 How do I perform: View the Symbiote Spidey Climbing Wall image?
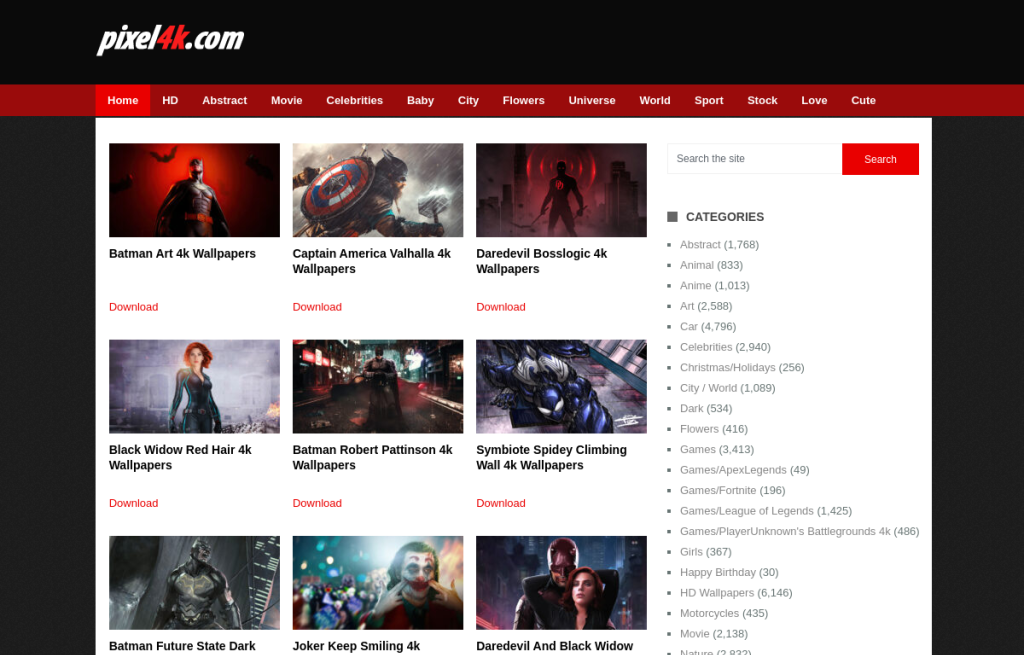pos(561,386)
